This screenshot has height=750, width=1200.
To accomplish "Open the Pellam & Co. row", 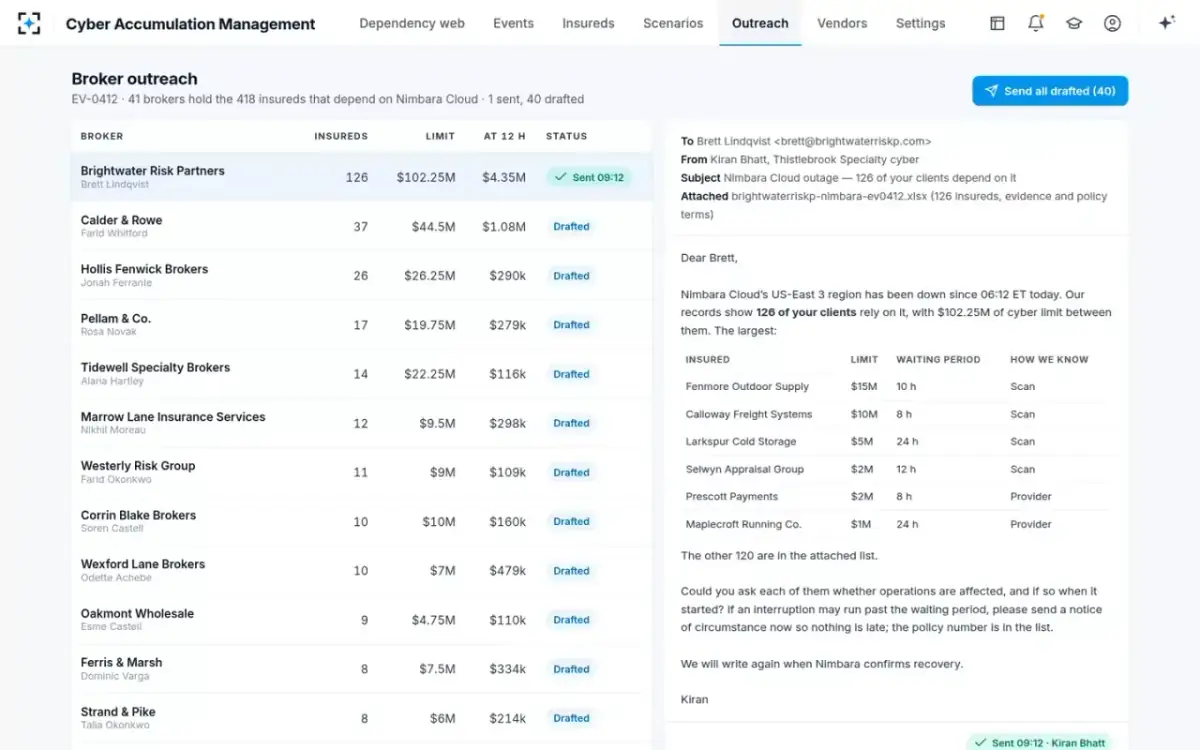I will (362, 324).
